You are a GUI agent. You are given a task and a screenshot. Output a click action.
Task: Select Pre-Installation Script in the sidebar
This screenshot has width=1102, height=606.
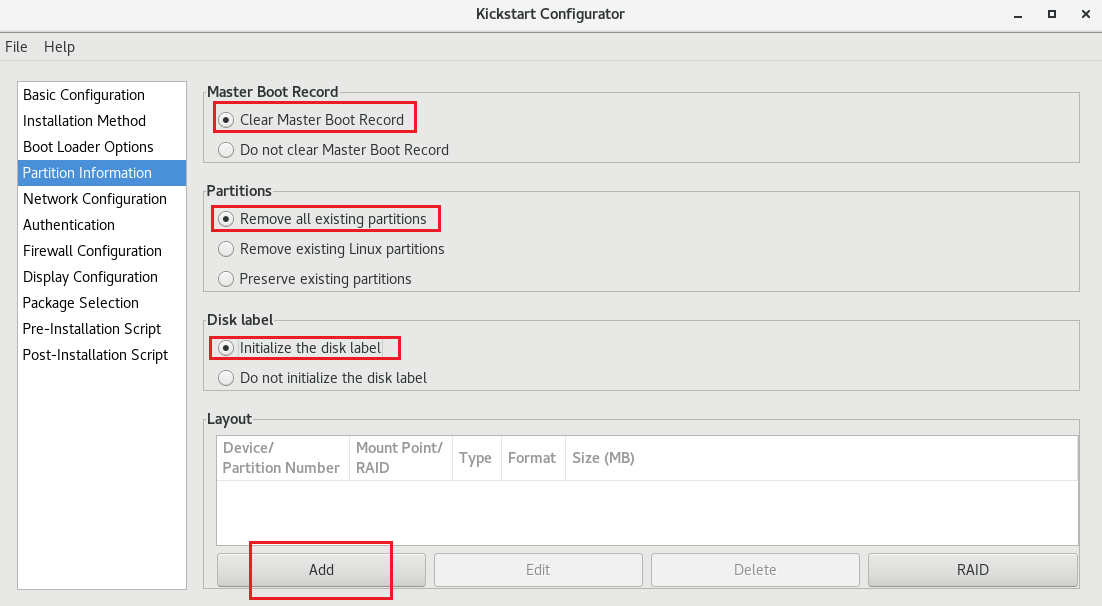(91, 328)
